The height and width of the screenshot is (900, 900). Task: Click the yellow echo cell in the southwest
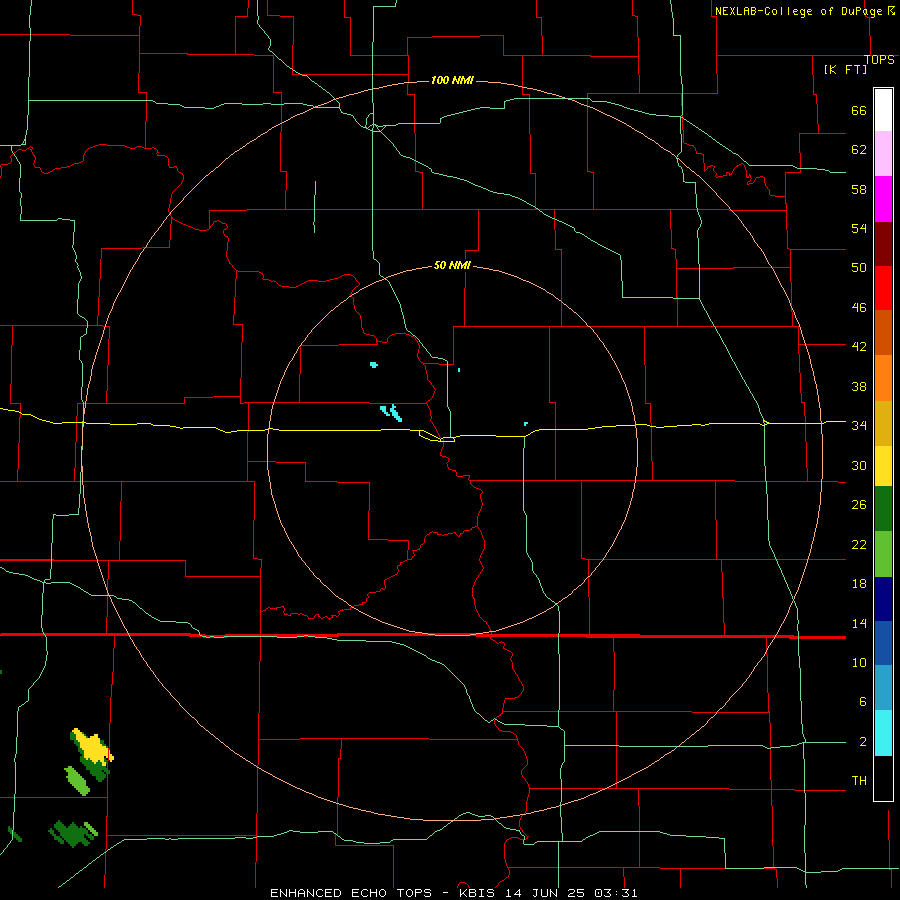(92, 748)
